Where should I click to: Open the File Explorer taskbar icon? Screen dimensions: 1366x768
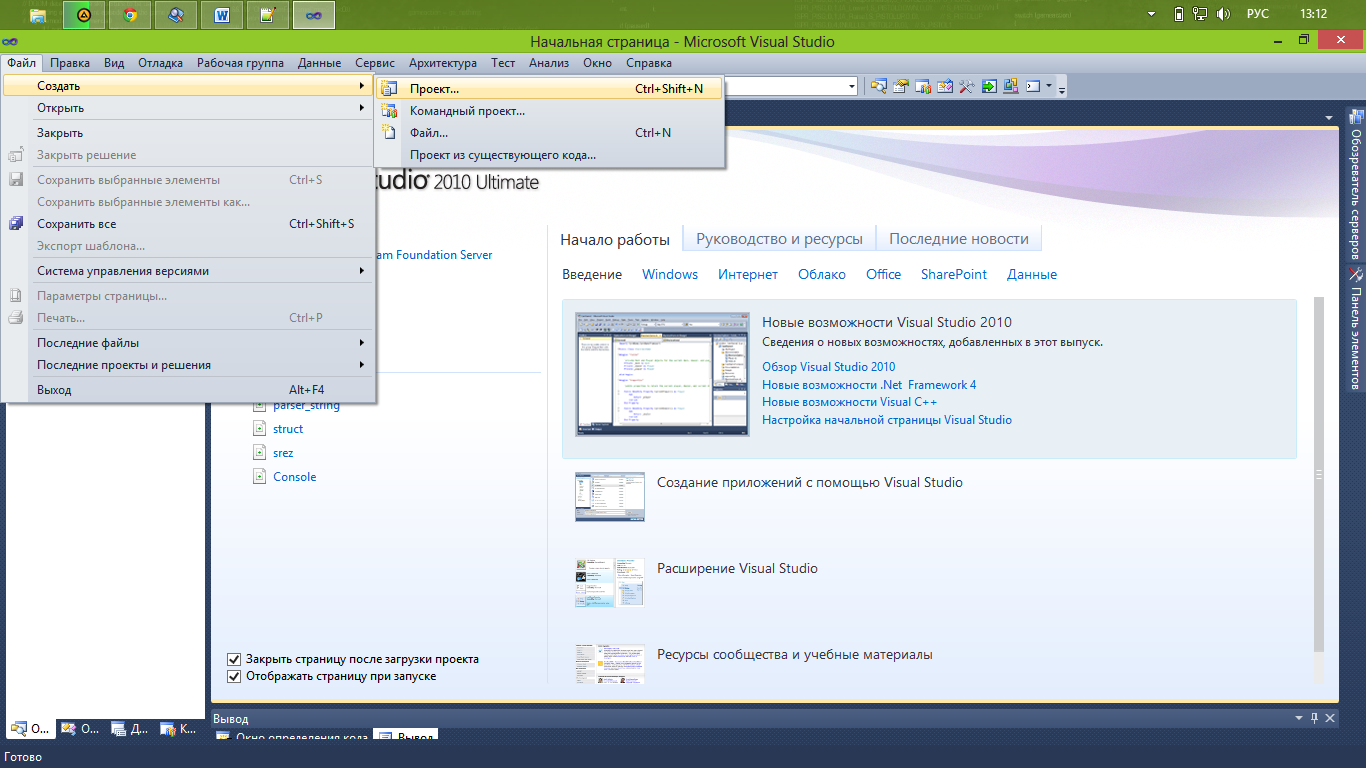click(37, 14)
